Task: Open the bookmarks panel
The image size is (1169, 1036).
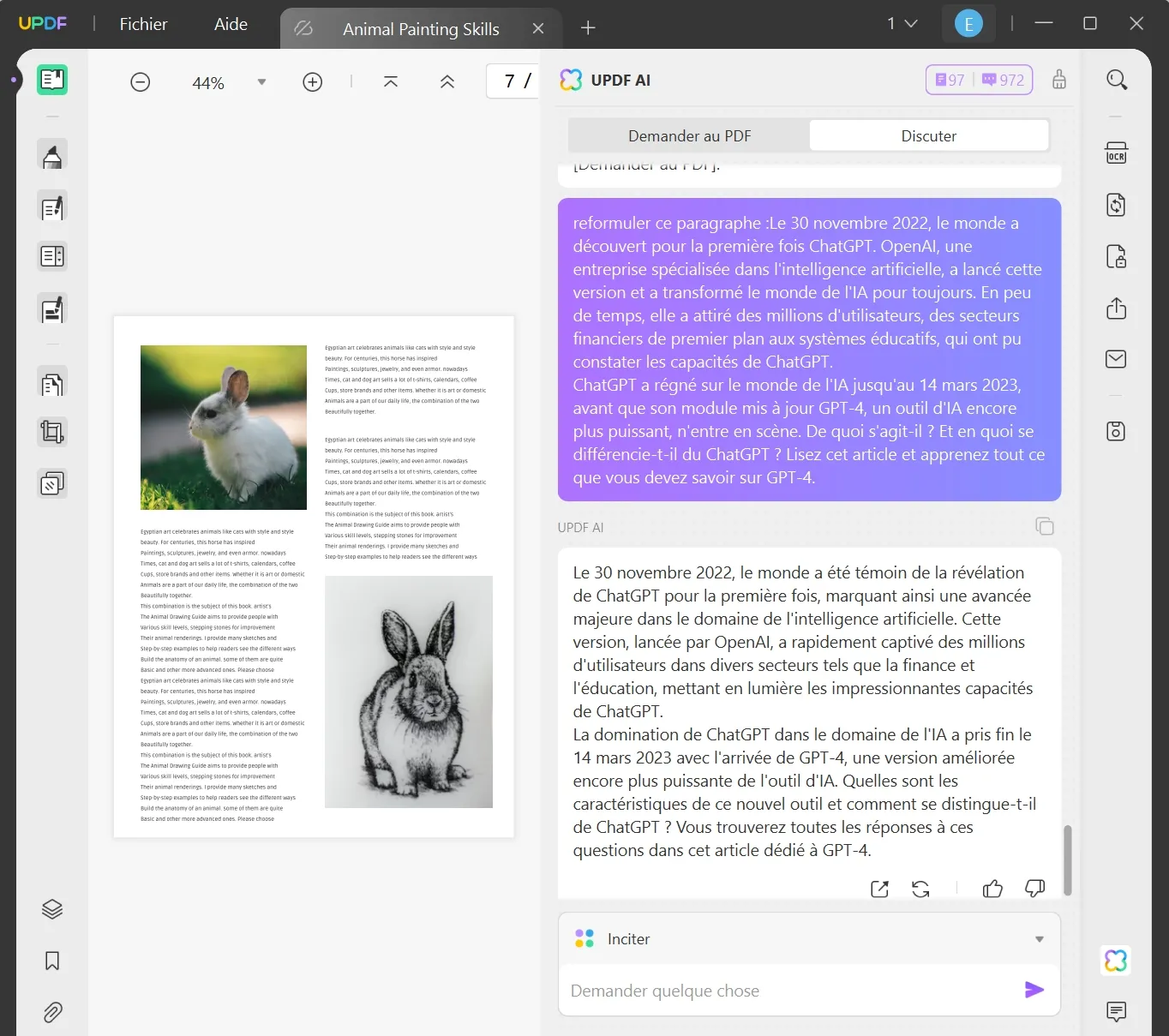Action: coord(51,961)
